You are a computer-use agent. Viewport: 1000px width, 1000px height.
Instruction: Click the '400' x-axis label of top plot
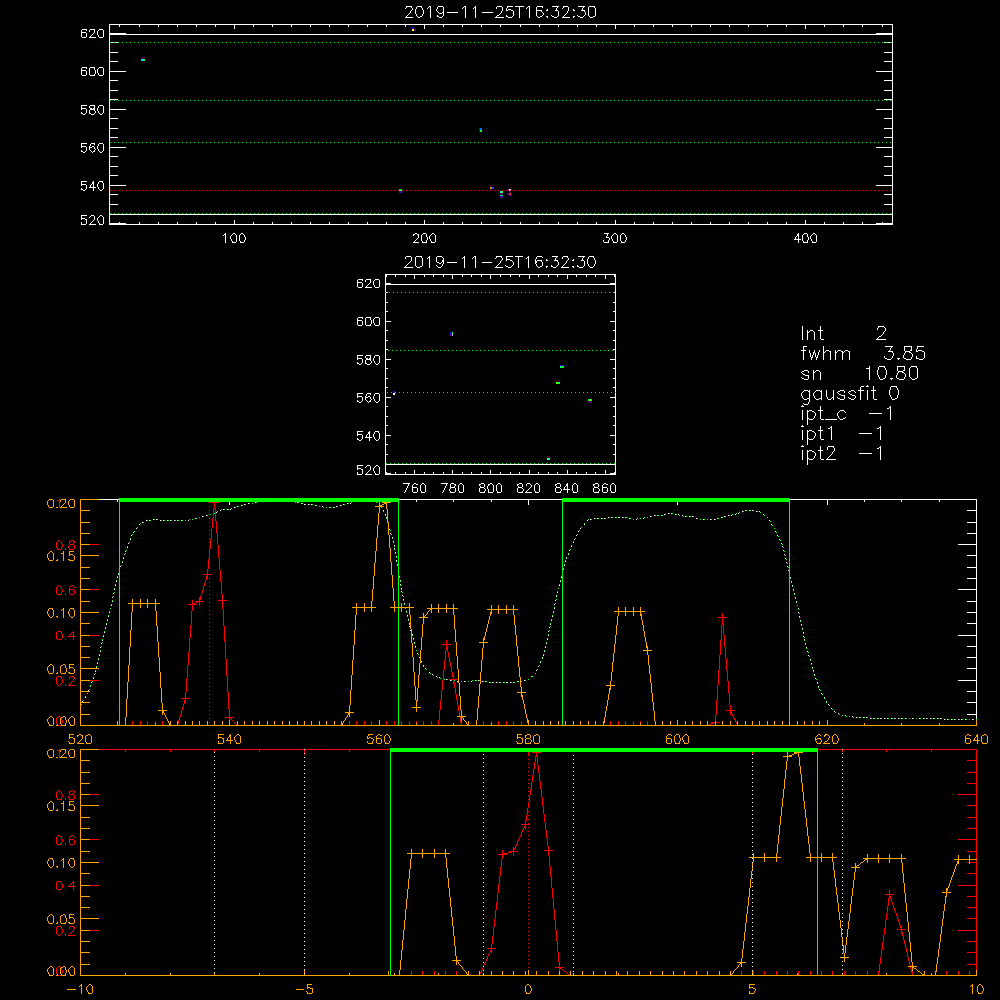[x=805, y=239]
